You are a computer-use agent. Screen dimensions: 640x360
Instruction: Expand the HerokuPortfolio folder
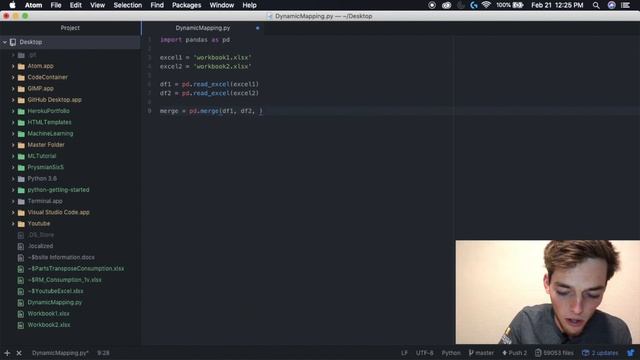(x=13, y=111)
